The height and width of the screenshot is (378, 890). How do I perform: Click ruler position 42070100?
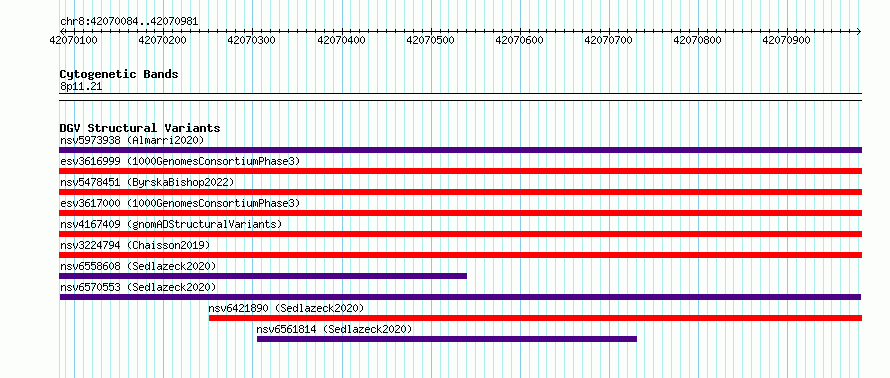(74, 40)
